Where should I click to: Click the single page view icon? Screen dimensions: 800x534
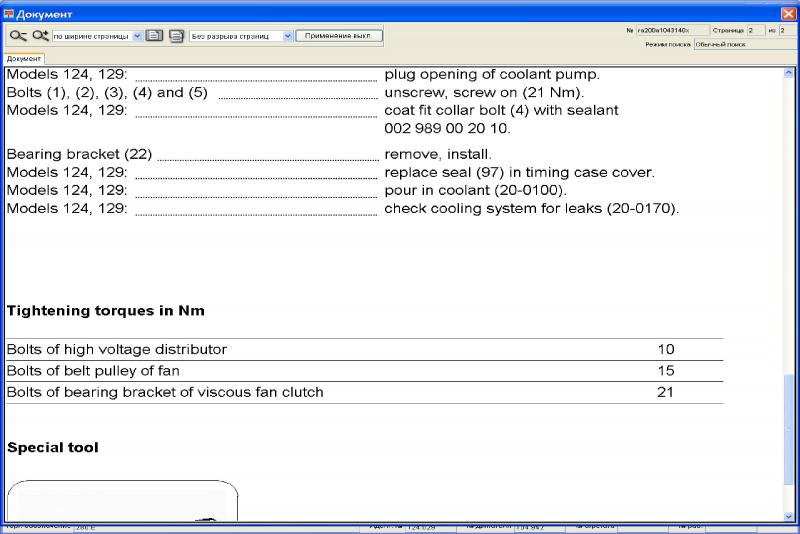coord(154,35)
